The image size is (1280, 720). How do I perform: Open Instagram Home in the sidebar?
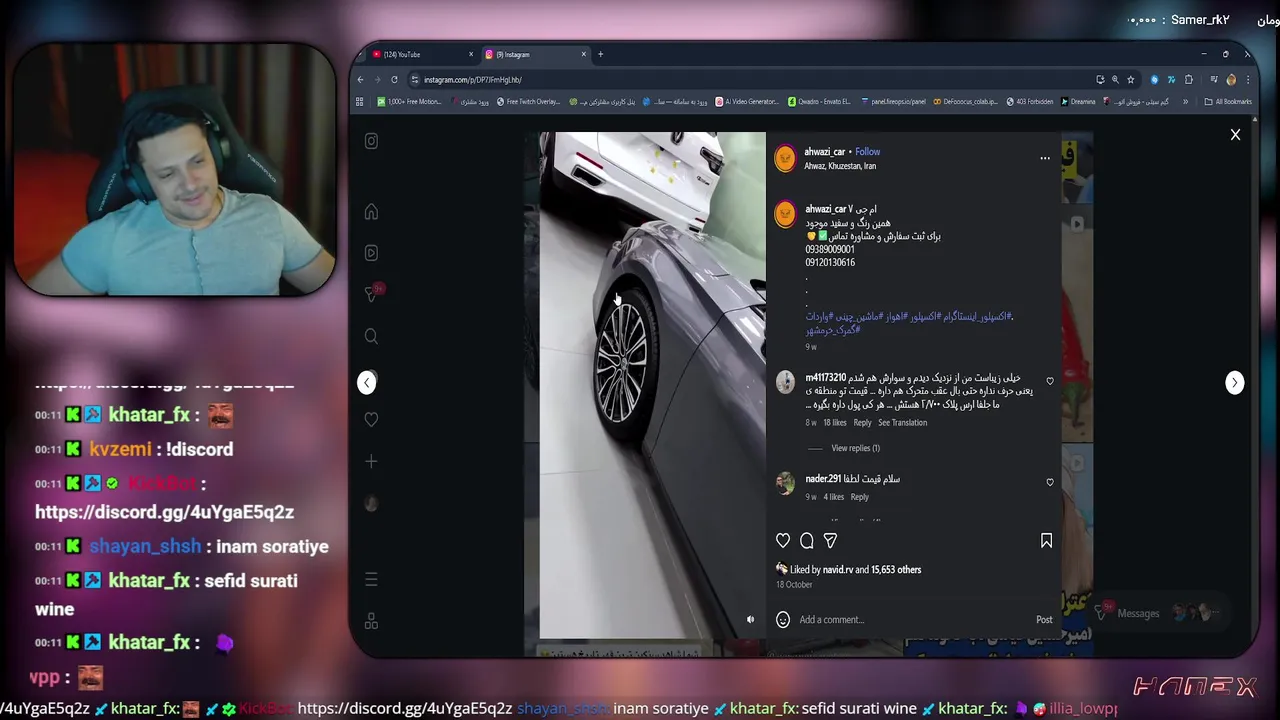click(x=371, y=212)
